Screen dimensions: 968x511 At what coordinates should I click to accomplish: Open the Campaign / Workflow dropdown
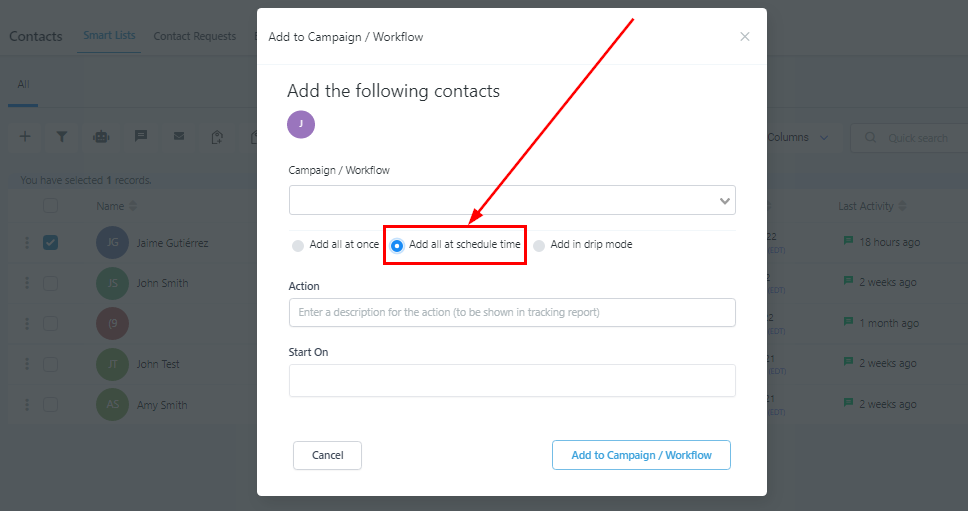click(x=512, y=200)
